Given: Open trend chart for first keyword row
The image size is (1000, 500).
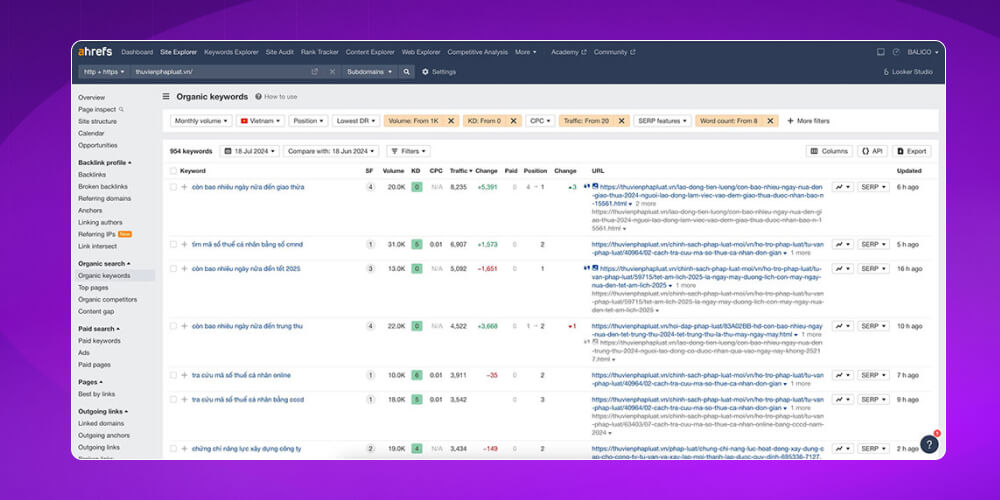Looking at the screenshot, I should (x=841, y=187).
